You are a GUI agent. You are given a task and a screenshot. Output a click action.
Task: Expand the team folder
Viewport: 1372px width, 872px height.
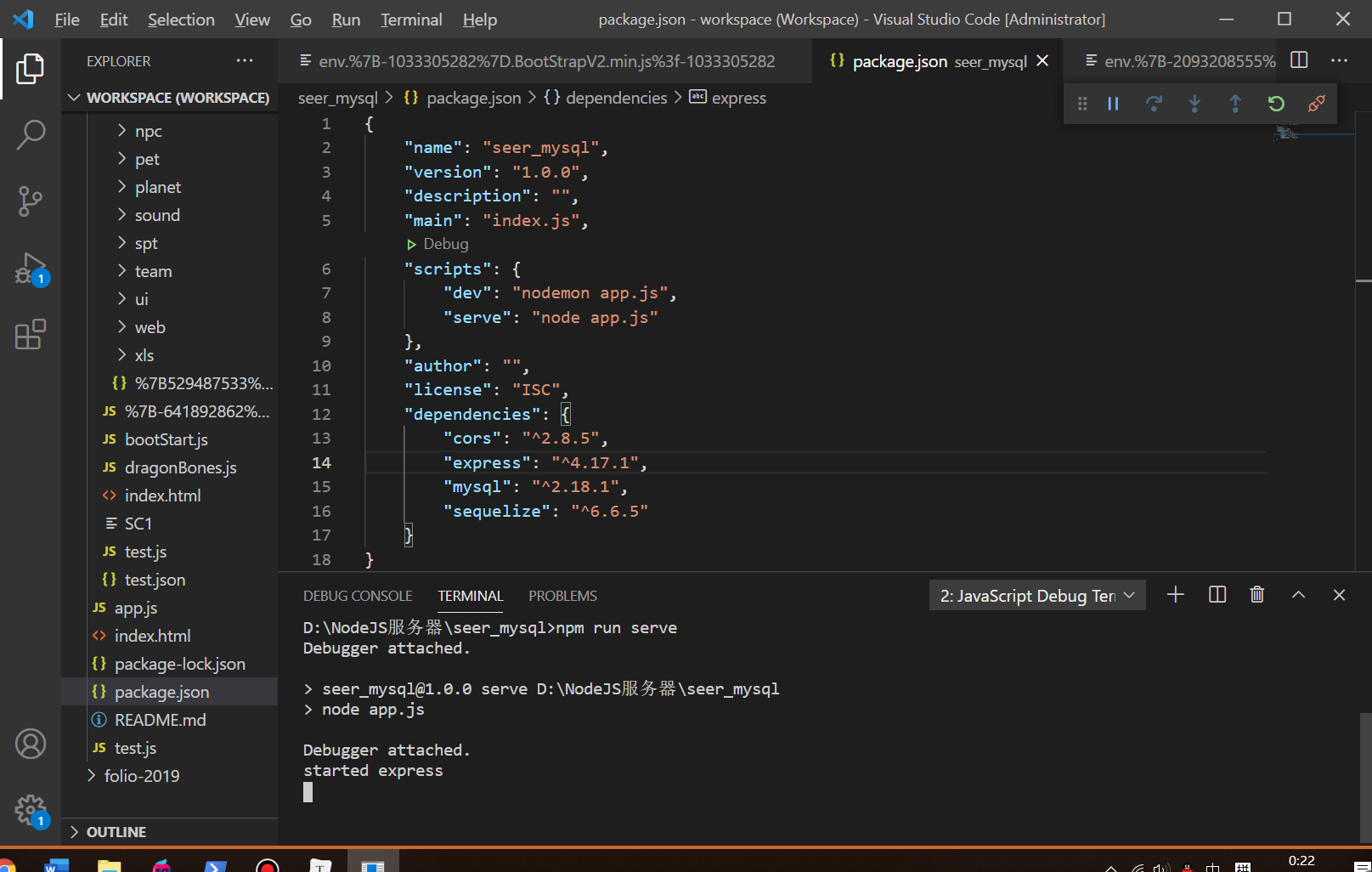(x=153, y=271)
